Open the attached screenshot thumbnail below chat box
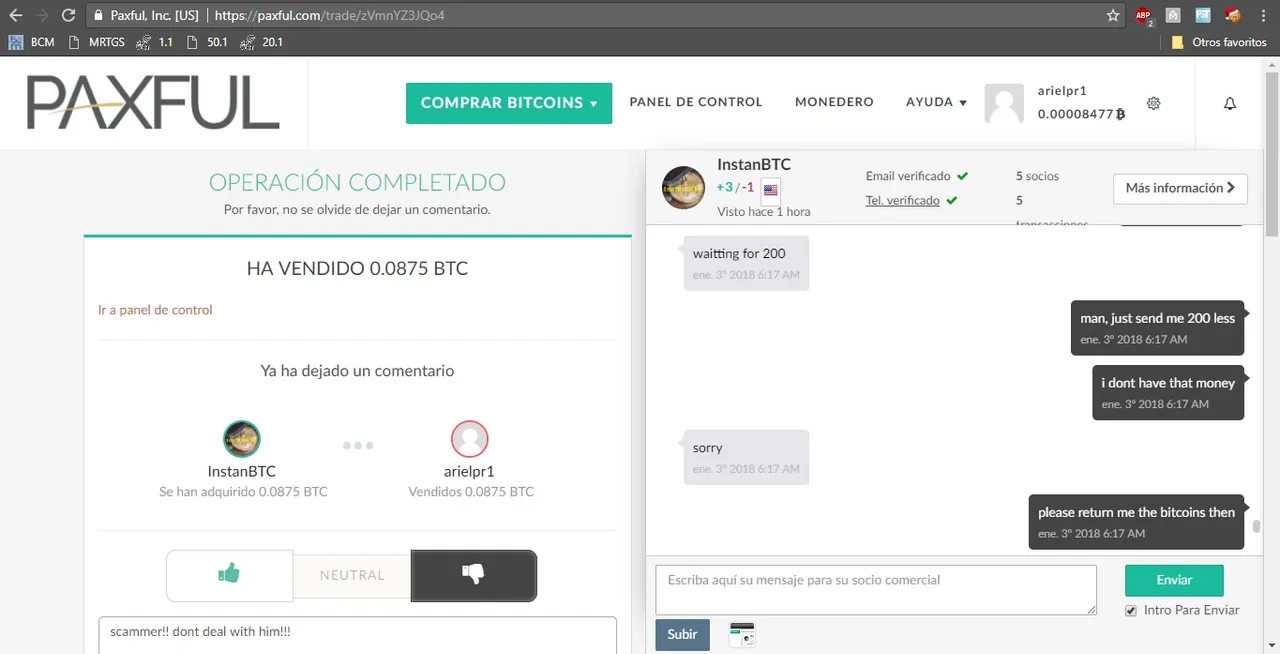Viewport: 1280px width, 654px height. coord(741,635)
